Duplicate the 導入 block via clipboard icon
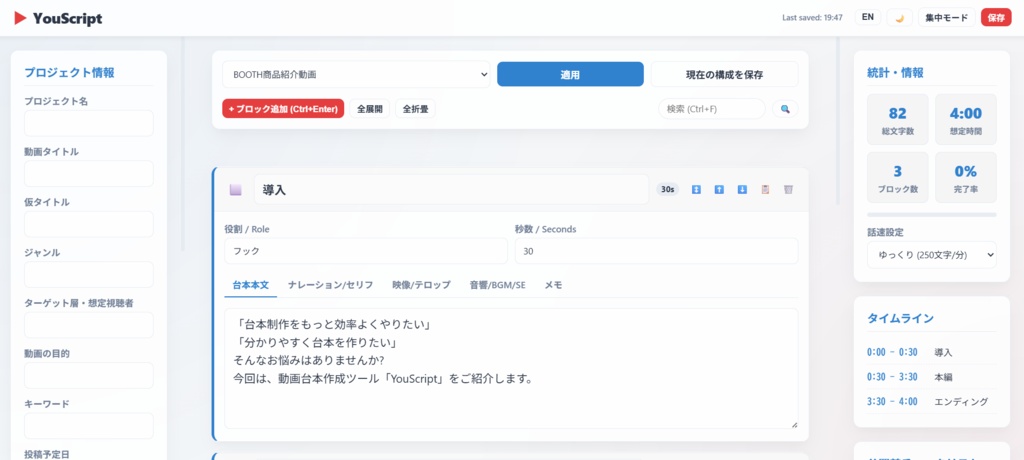 pyautogui.click(x=765, y=189)
